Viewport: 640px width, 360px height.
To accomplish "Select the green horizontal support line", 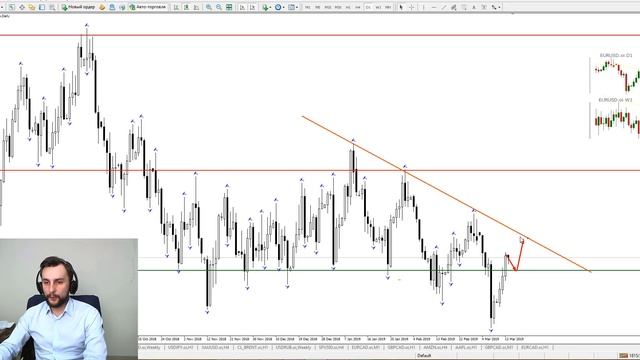I will tap(388, 270).
